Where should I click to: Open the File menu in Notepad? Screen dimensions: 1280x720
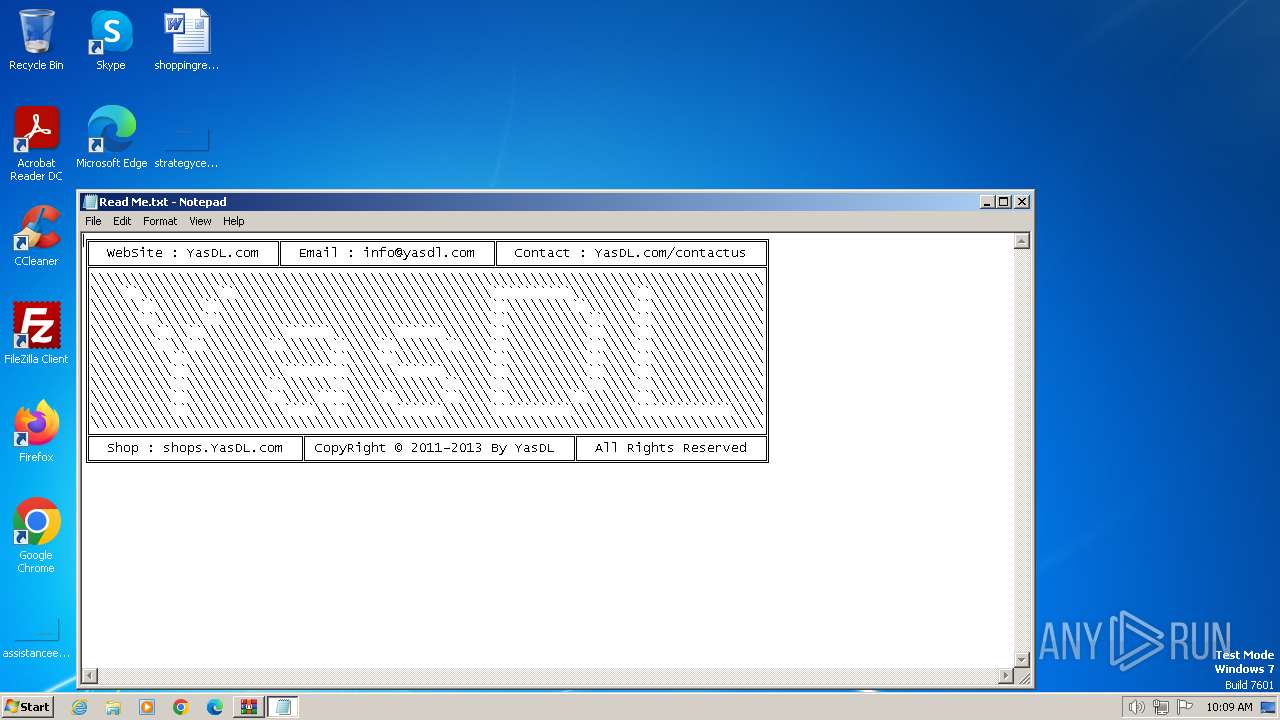point(93,221)
